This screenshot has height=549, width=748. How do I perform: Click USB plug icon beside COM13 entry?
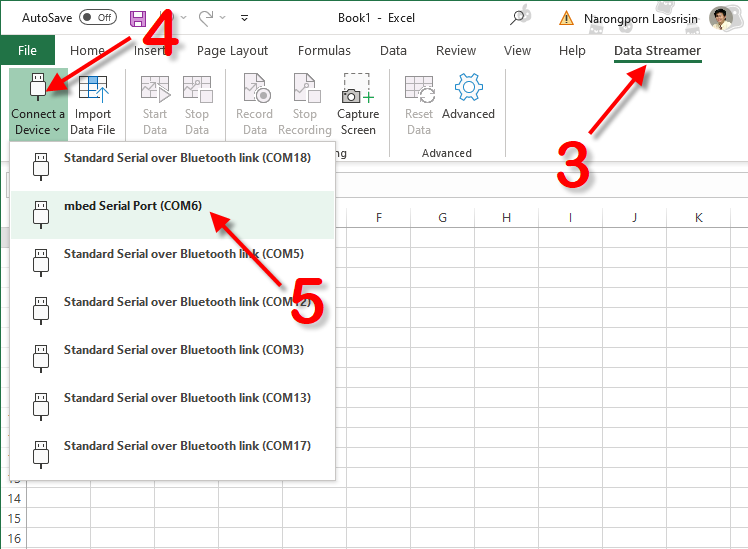(41, 406)
